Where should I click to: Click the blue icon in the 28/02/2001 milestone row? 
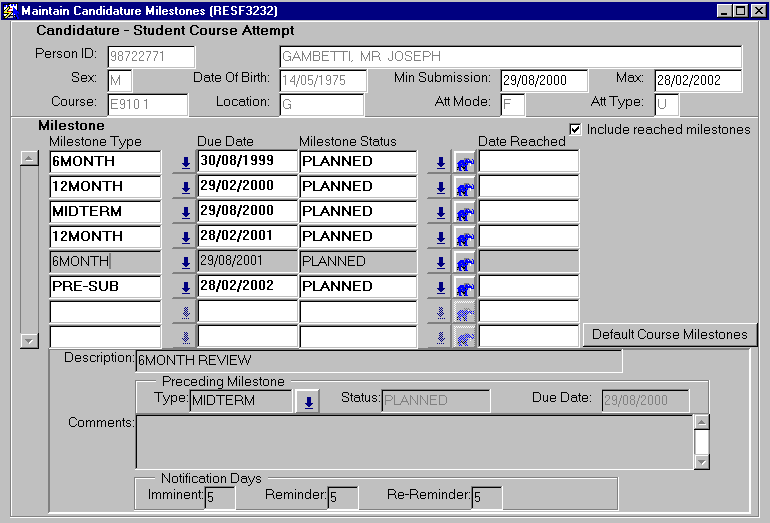tap(464, 237)
